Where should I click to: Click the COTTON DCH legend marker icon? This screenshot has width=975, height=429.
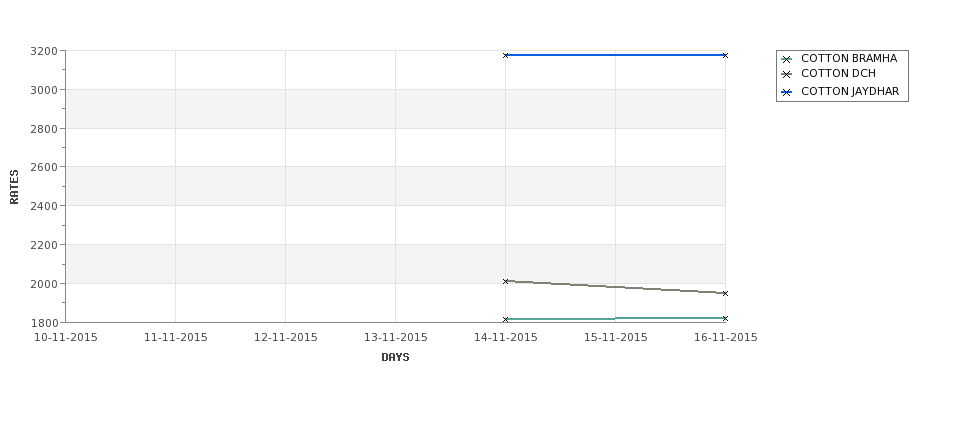(x=786, y=74)
